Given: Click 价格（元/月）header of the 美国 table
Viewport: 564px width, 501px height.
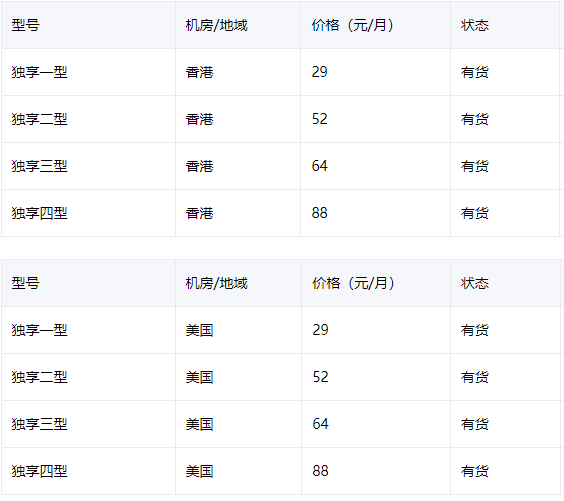Looking at the screenshot, I should coord(354,283).
